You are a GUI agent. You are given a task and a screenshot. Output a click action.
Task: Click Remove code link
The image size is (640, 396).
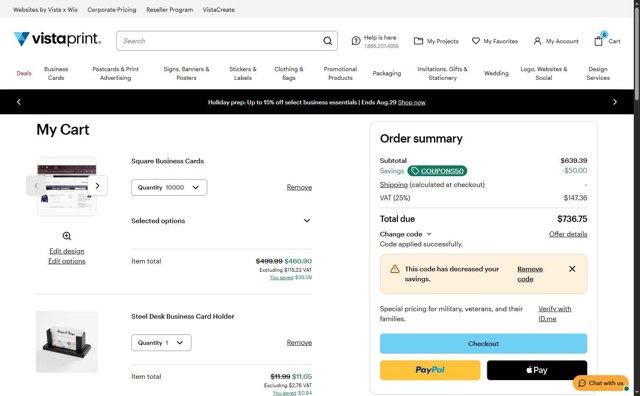[x=530, y=274]
